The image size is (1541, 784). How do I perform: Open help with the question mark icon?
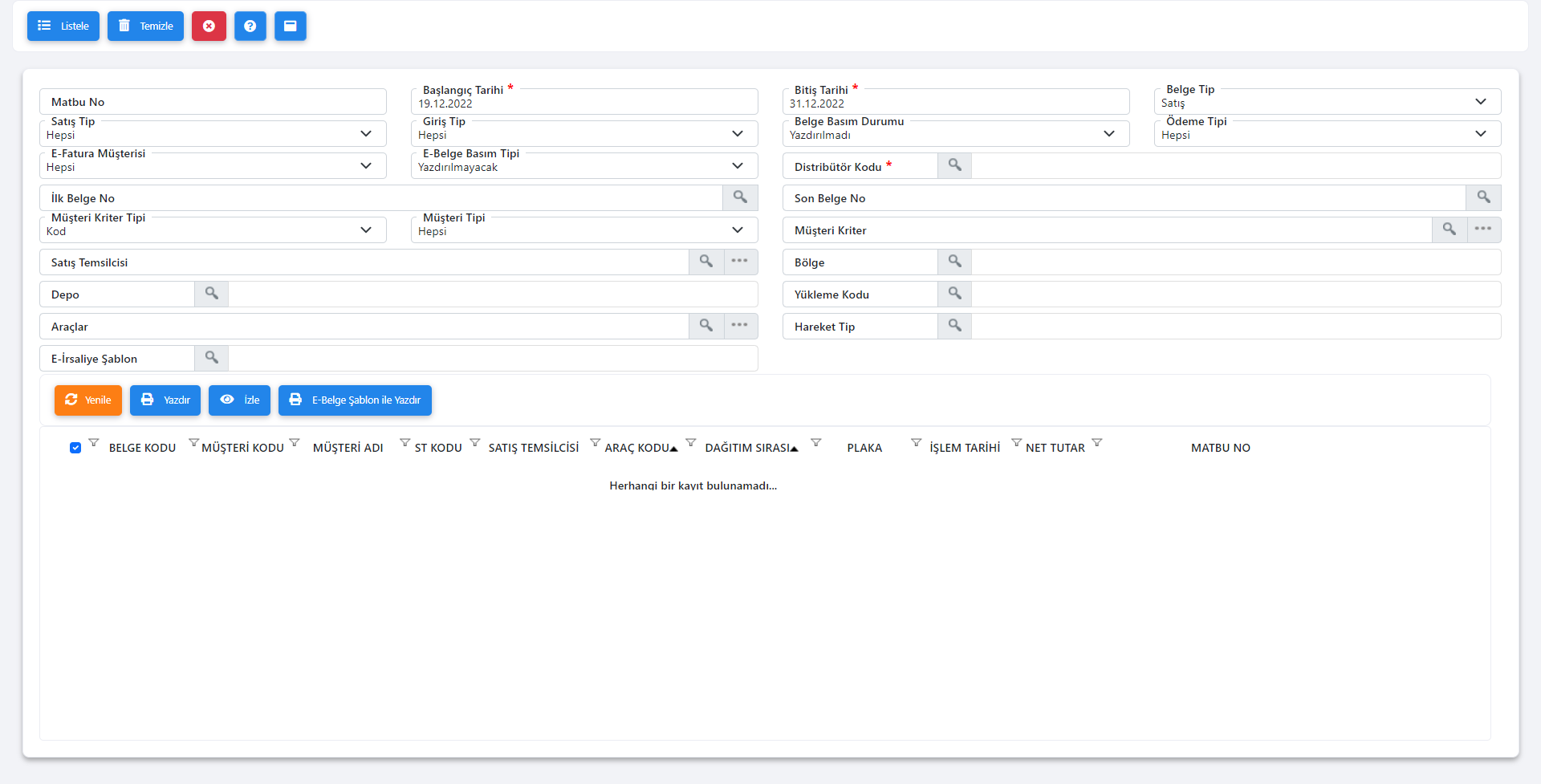[x=250, y=26]
